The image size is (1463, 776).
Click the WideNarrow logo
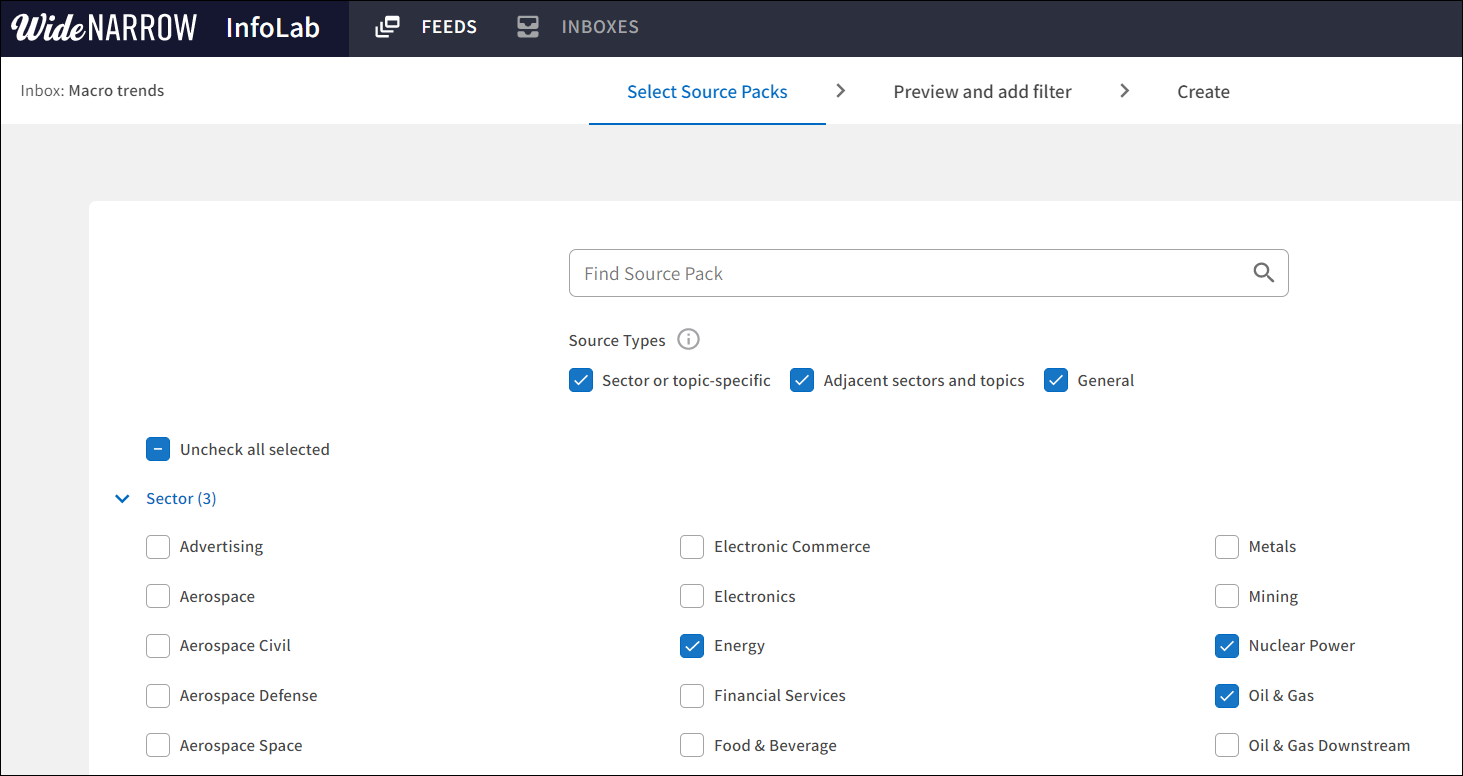103,26
